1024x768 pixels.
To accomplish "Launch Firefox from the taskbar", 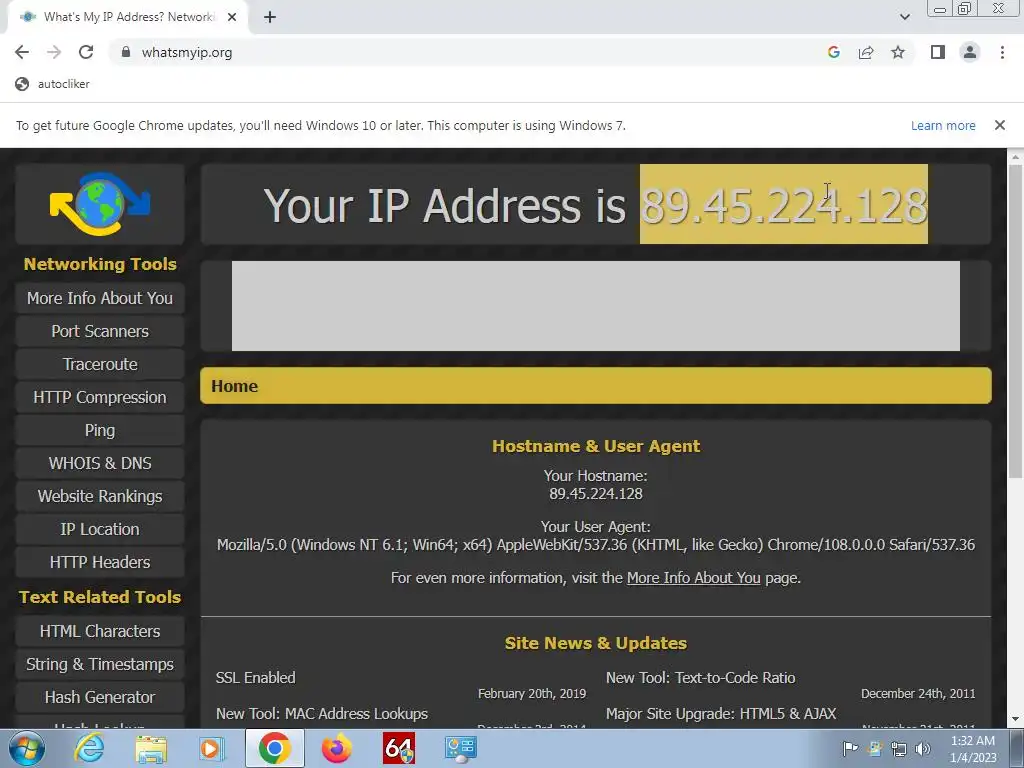I will click(x=336, y=748).
